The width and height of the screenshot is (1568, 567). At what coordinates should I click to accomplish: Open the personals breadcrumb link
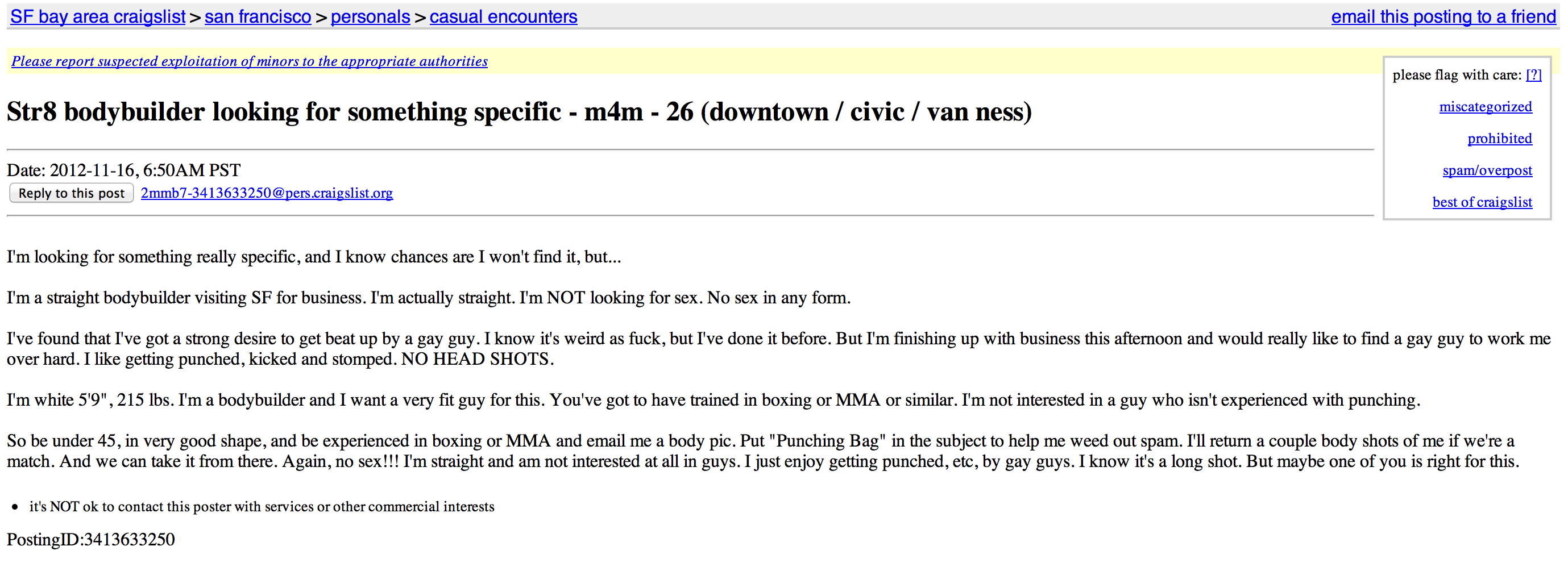370,16
